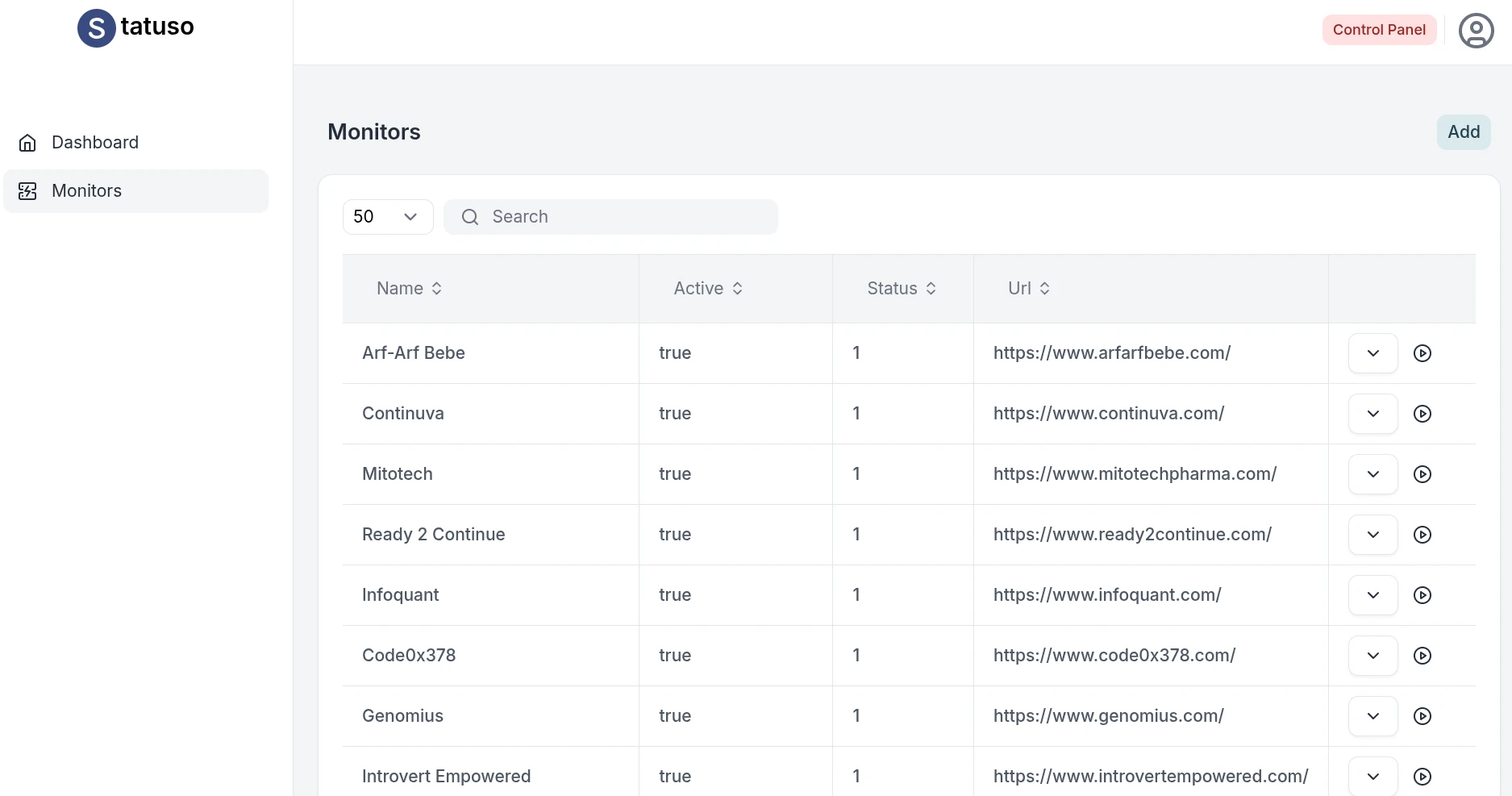Click the Monitors sidebar icon

[27, 191]
